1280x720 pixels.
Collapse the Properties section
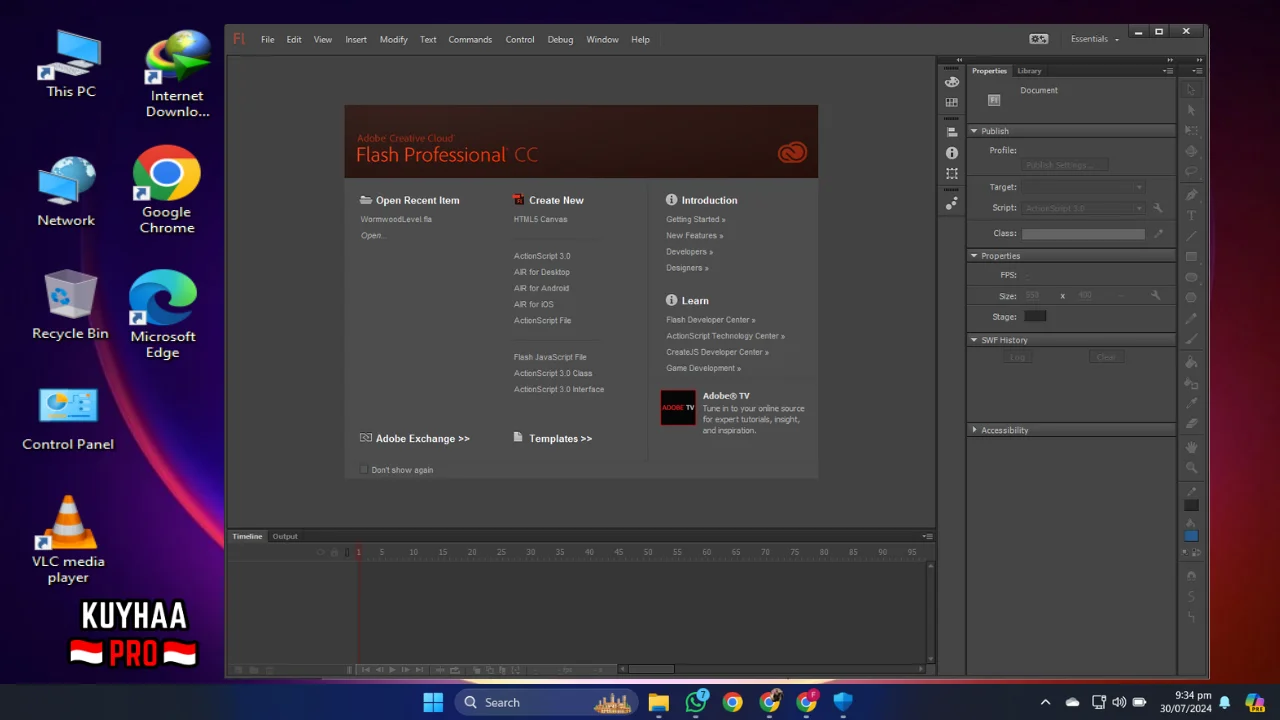(x=974, y=256)
